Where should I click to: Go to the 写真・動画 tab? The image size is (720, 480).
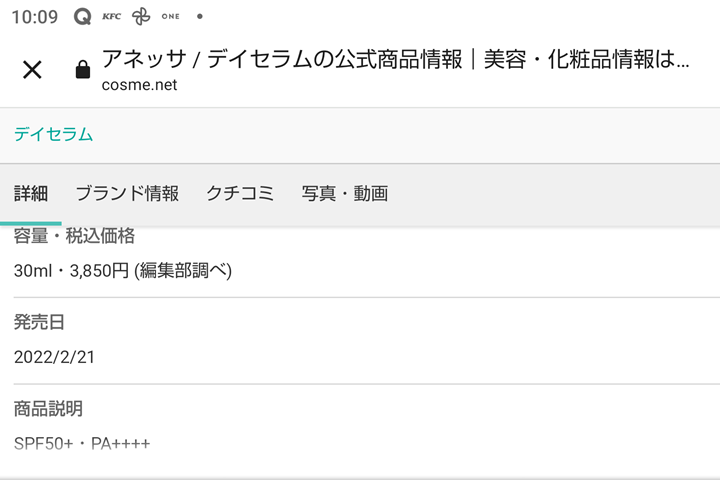click(x=345, y=194)
